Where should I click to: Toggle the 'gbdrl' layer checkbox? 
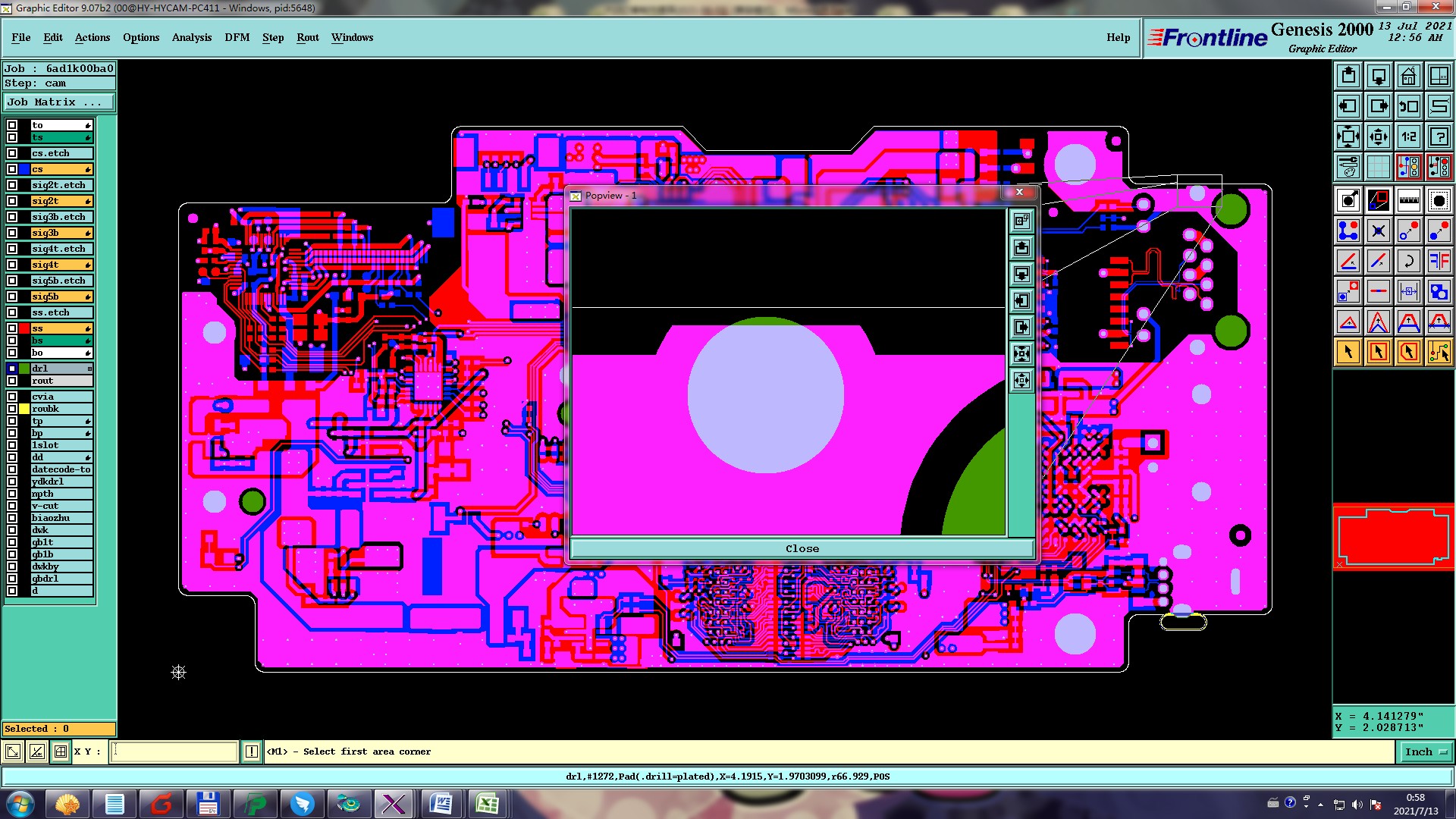coord(12,579)
